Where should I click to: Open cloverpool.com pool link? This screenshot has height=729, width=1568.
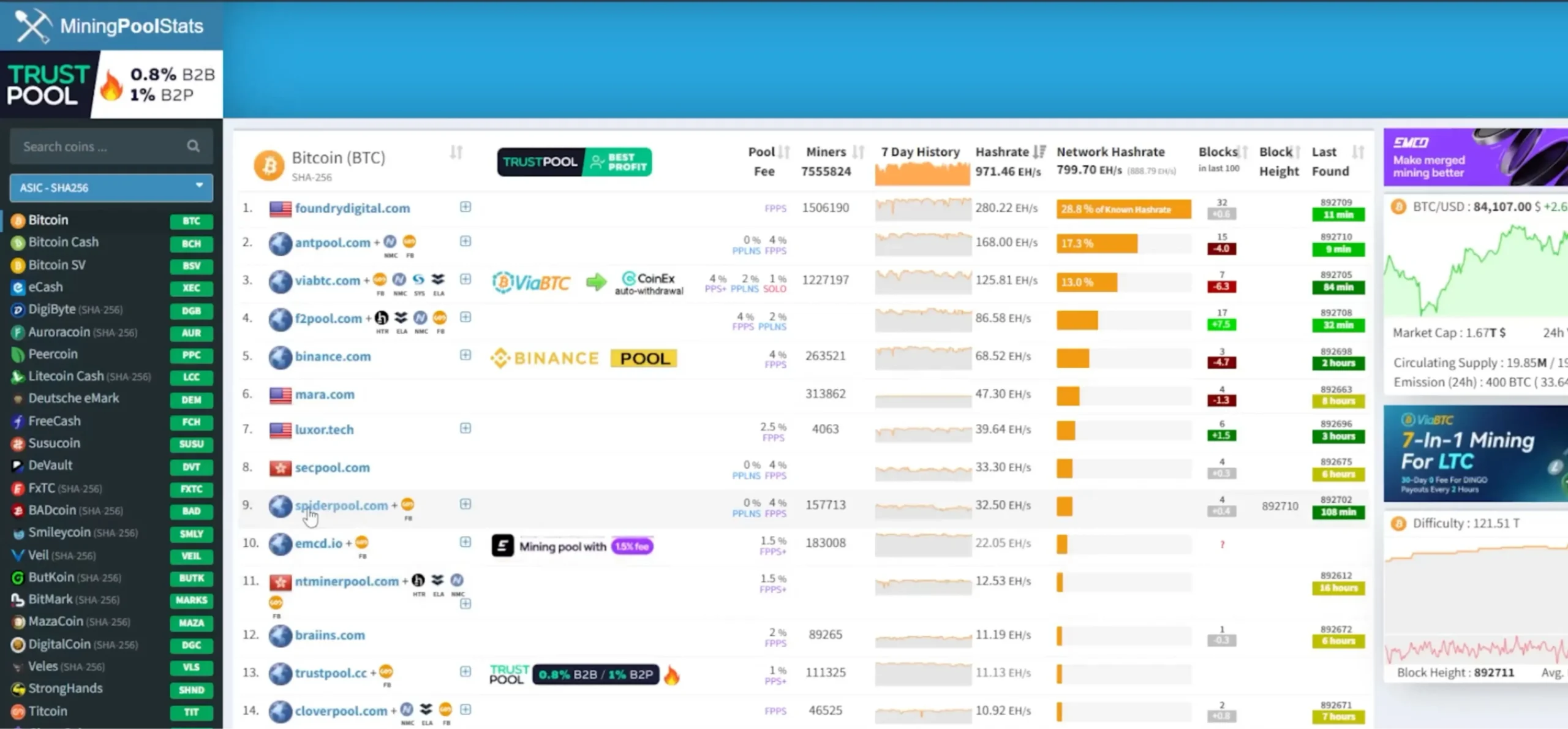pos(341,711)
